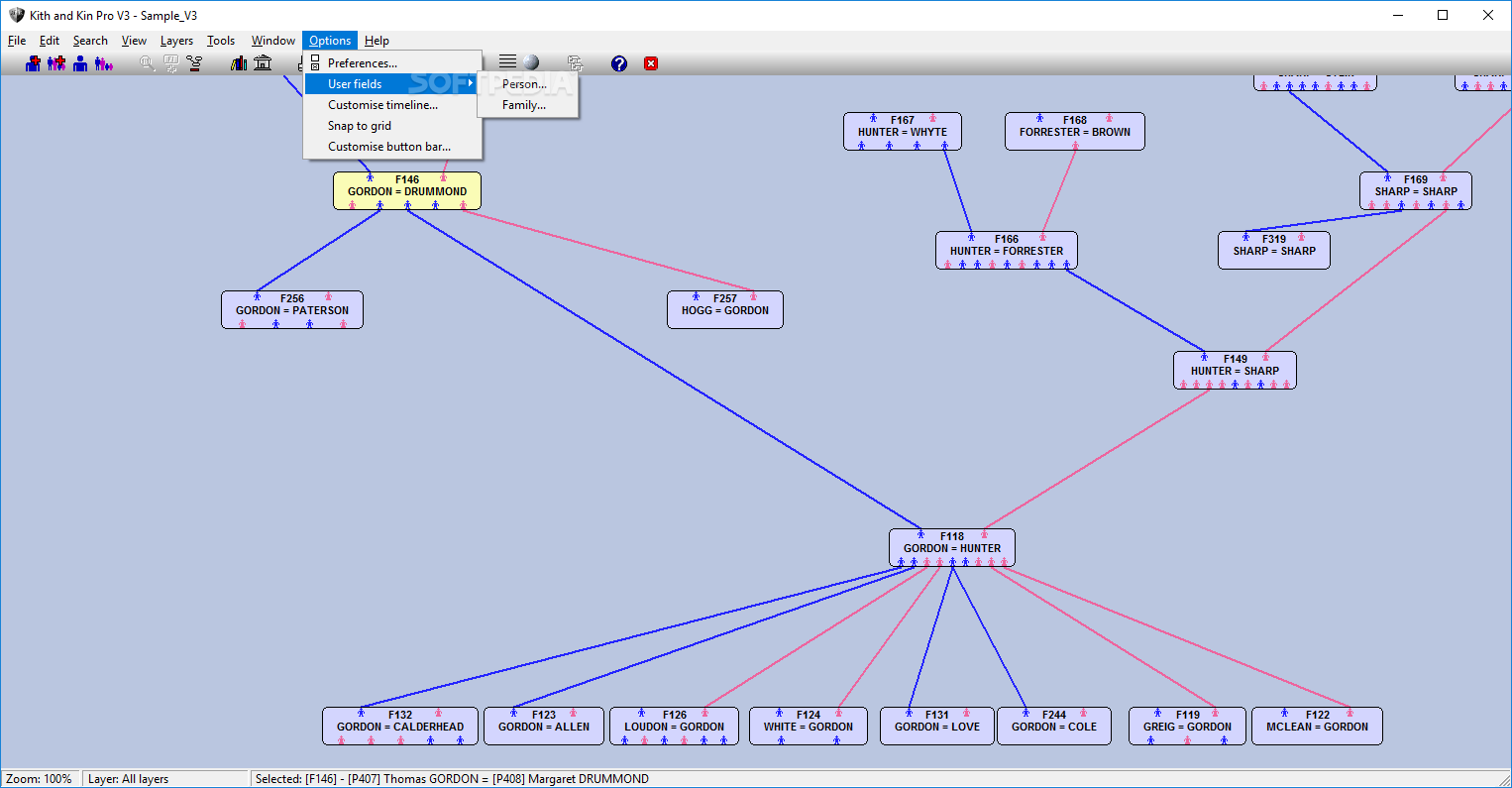Choose Customise timeline... option
This screenshot has width=1512, height=788.
click(x=392, y=105)
